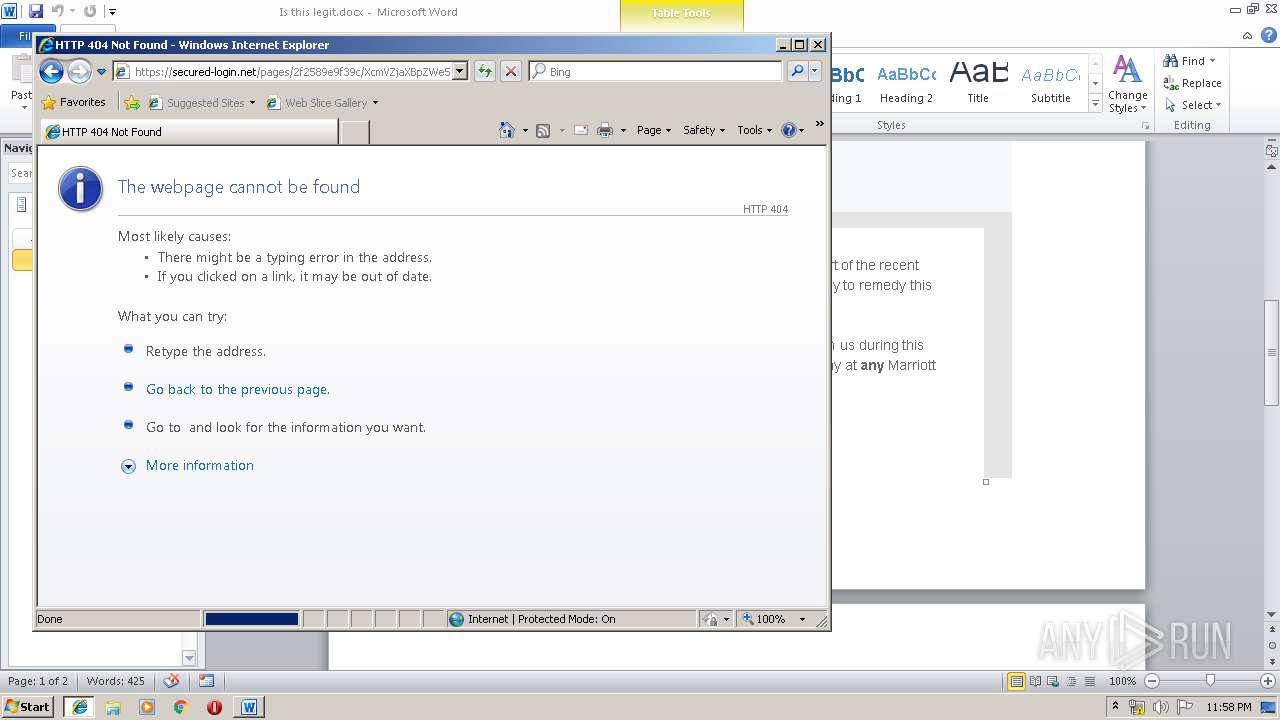Click the IE Help question mark icon
The image size is (1280, 720).
[x=788, y=130]
